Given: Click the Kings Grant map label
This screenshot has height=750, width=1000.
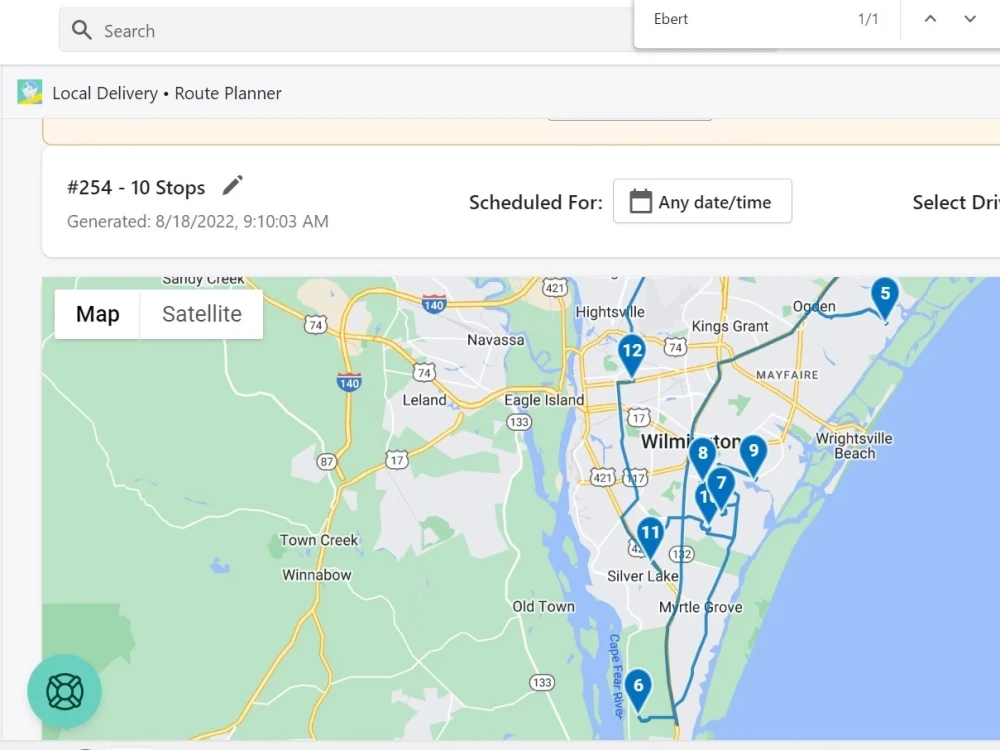Looking at the screenshot, I should point(730,326).
